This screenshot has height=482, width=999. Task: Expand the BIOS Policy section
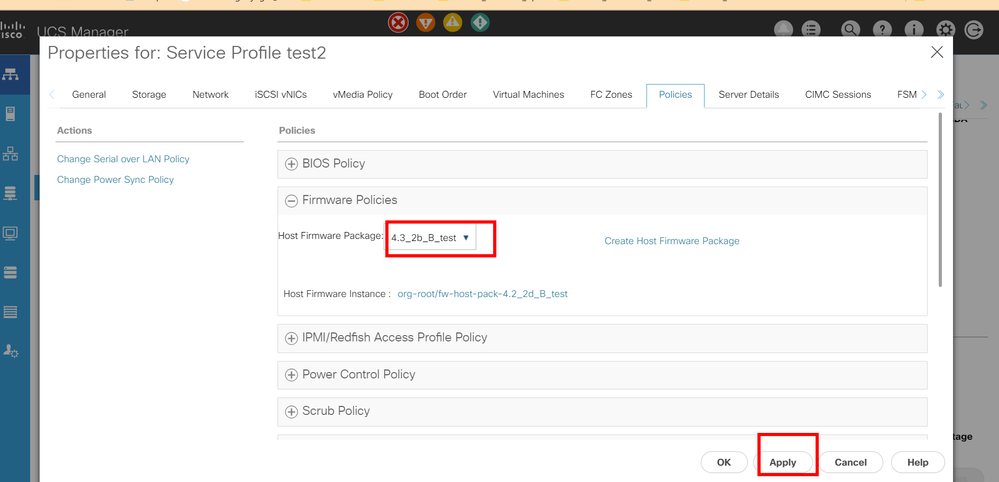291,164
